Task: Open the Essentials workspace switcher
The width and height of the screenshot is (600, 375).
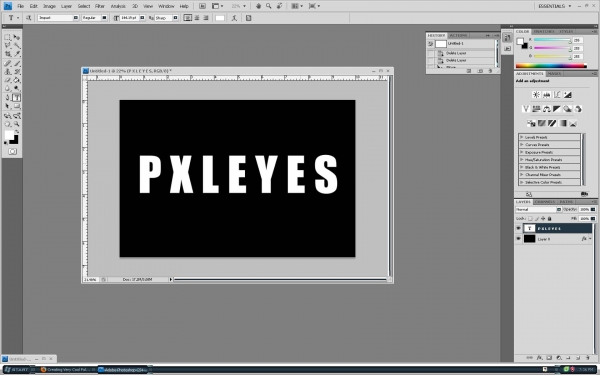Action: coord(554,6)
